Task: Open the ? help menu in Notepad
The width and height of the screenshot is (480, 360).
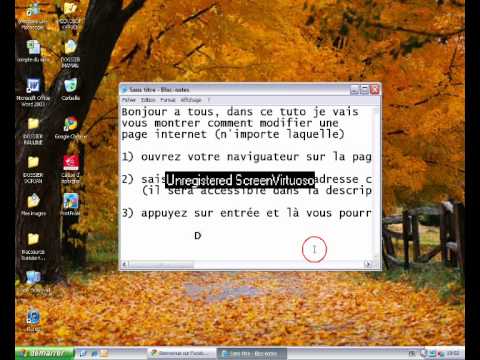Action: coord(209,100)
